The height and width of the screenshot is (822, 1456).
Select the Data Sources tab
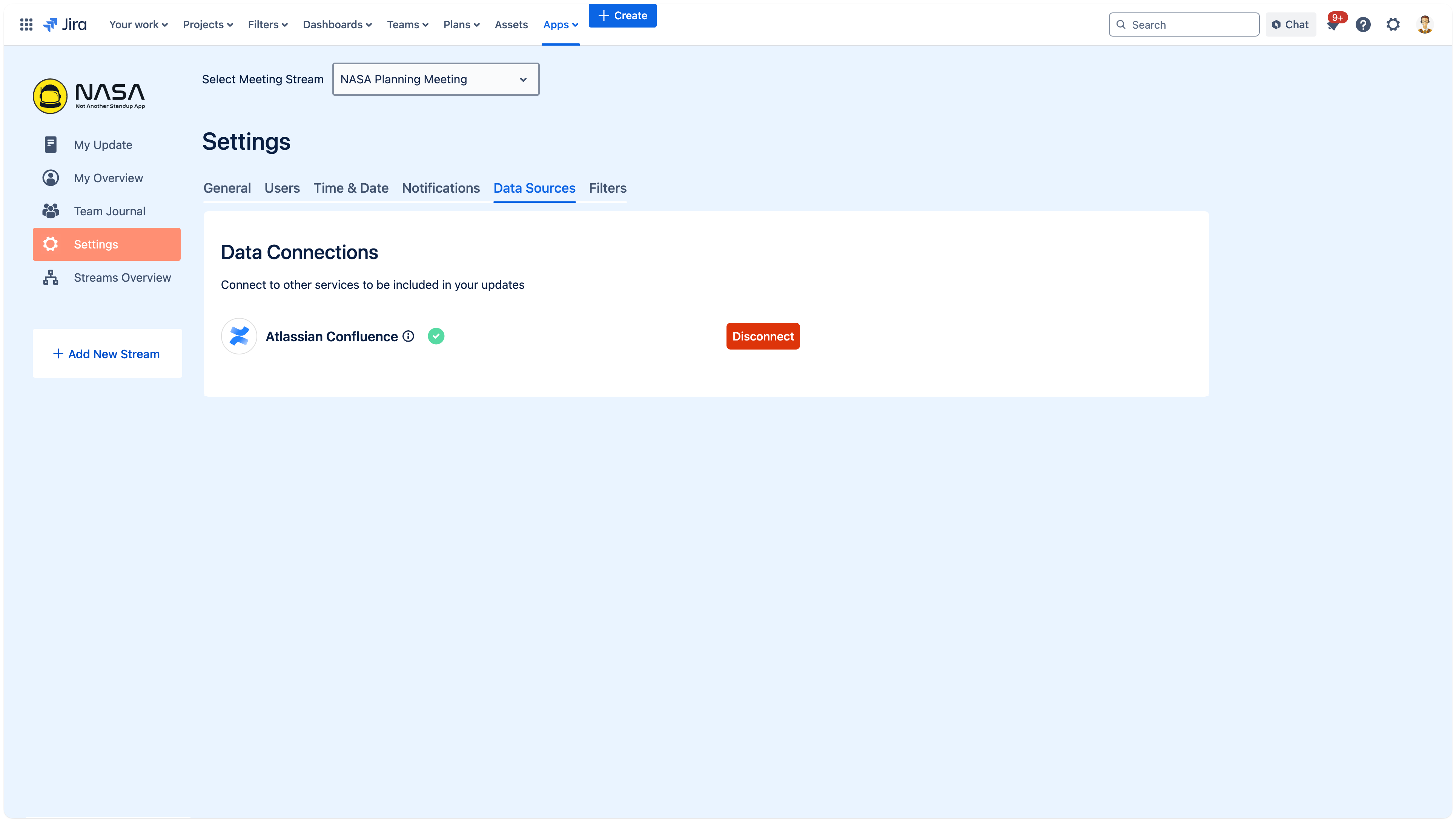[x=534, y=188]
